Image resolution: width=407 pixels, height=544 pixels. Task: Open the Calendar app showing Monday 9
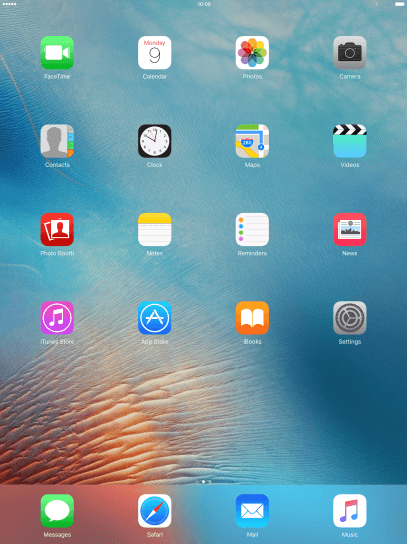pyautogui.click(x=154, y=53)
